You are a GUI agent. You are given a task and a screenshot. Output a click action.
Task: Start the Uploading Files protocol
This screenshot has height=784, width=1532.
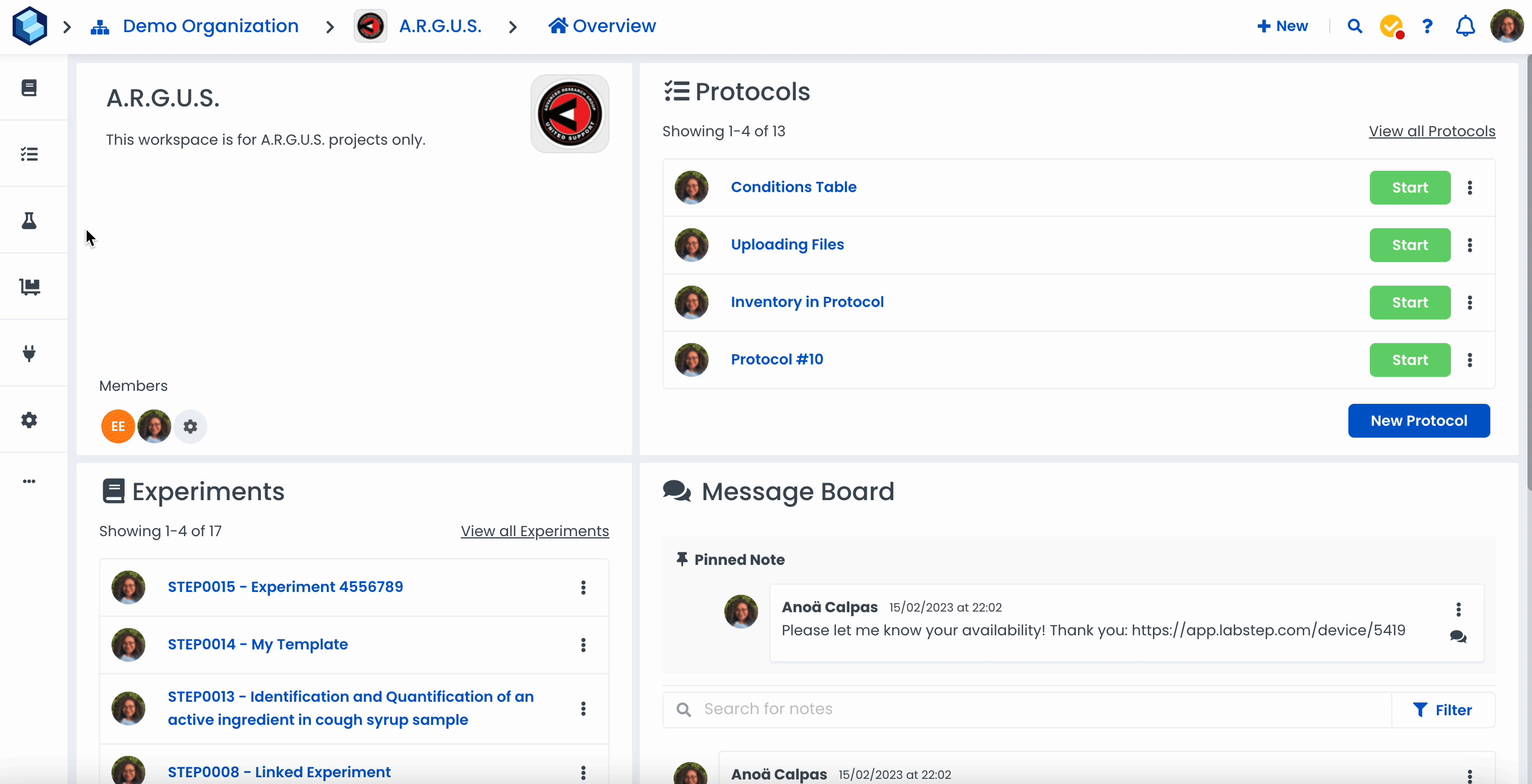[1409, 245]
